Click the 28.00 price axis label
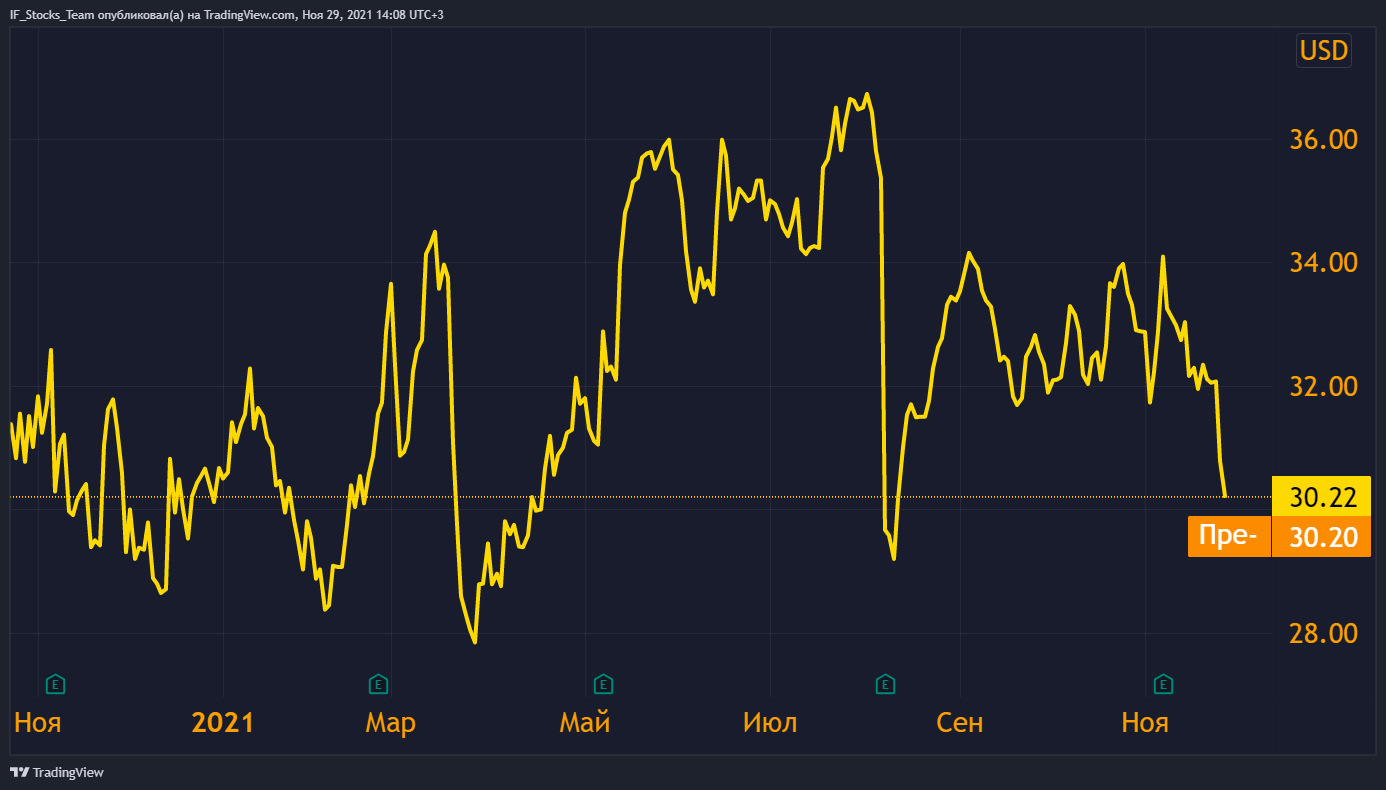 click(x=1323, y=634)
